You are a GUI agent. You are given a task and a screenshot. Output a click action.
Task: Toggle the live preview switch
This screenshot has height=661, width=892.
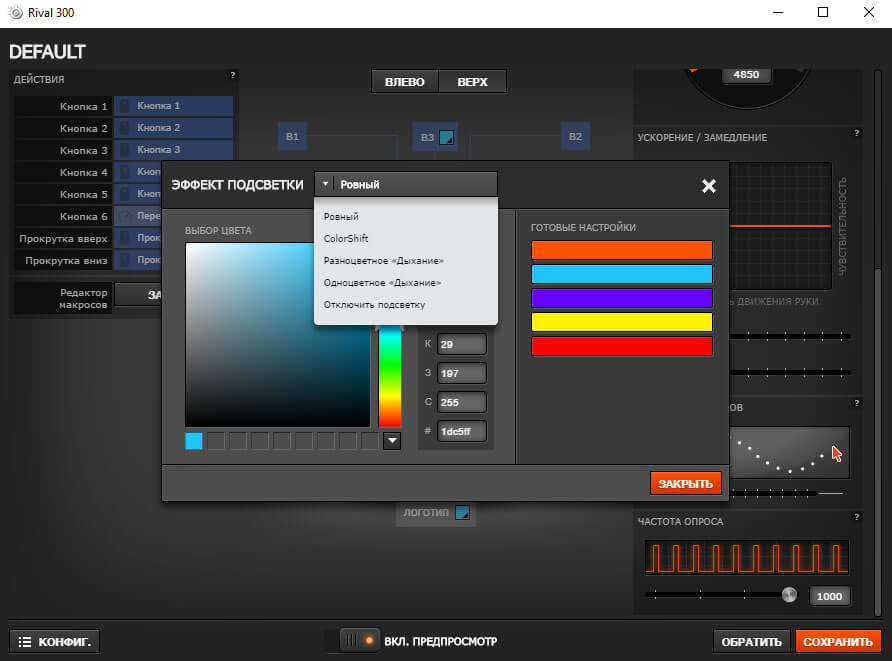359,640
